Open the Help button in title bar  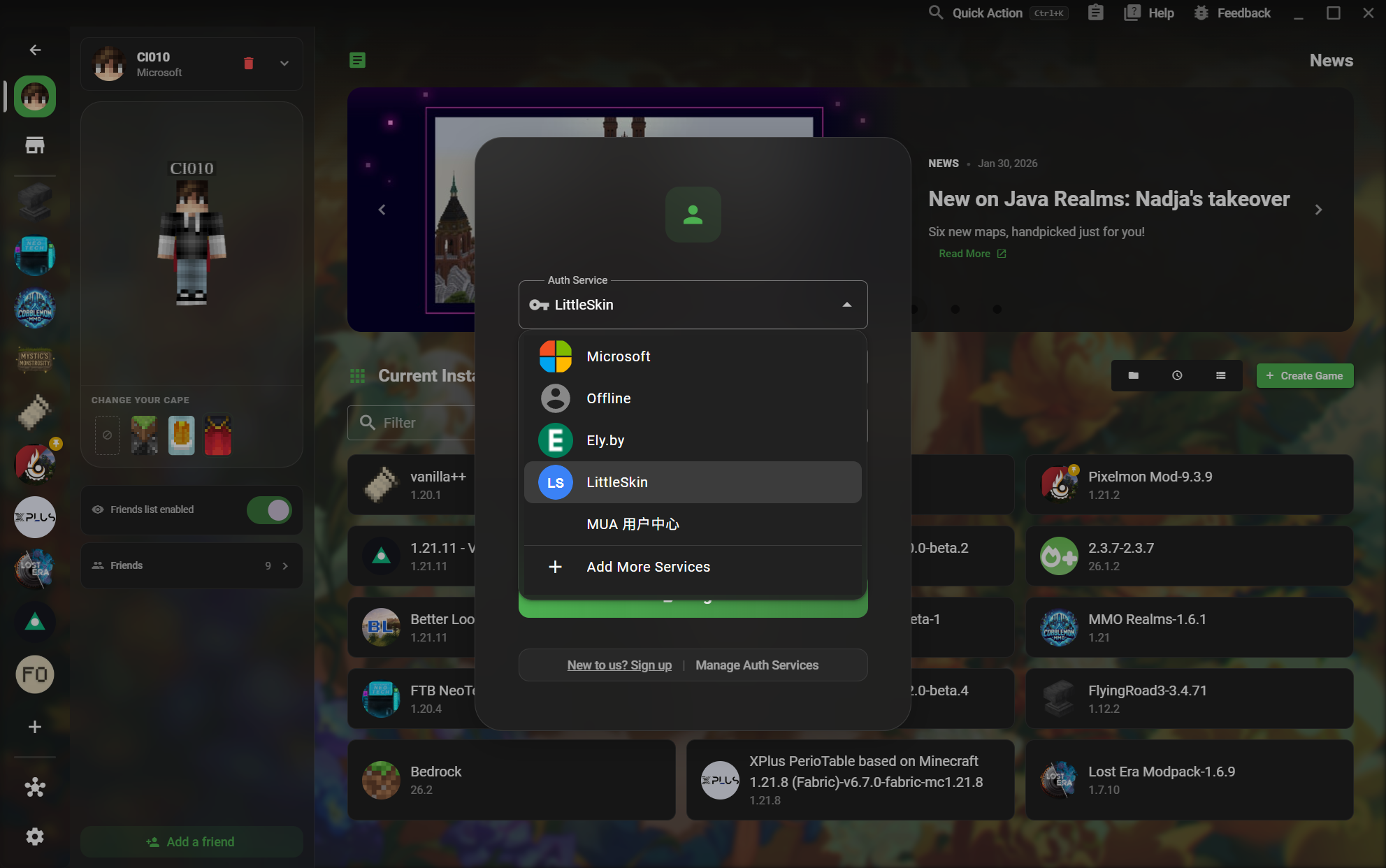(x=1149, y=13)
